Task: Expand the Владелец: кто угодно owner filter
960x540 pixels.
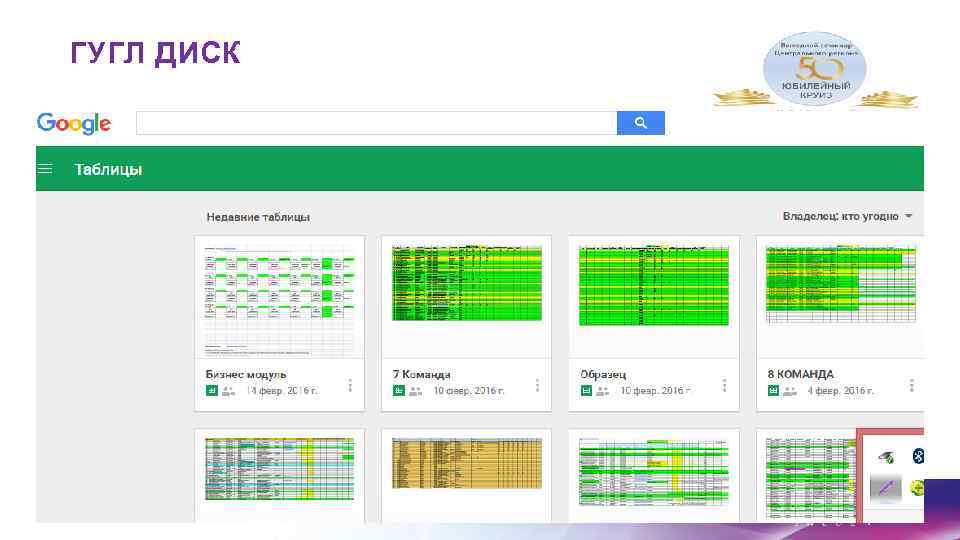Action: (x=847, y=216)
